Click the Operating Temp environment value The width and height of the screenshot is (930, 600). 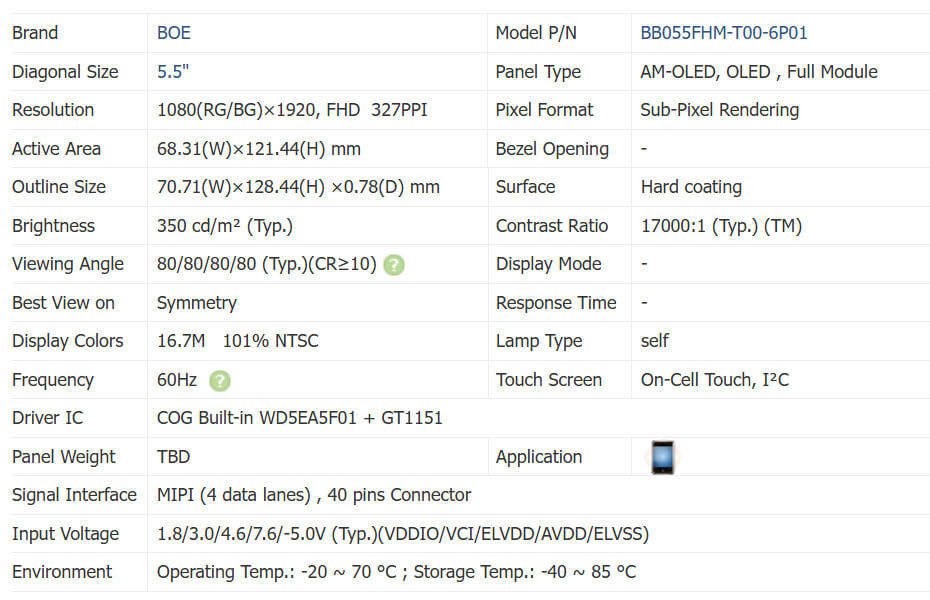[396, 572]
